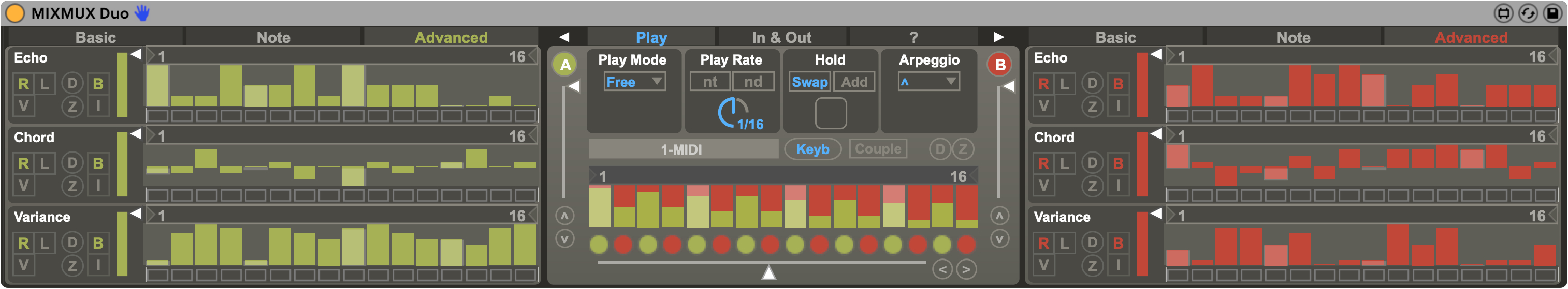The image size is (1568, 289).
Task: Click the Z circle in left Variance
Action: (72, 265)
